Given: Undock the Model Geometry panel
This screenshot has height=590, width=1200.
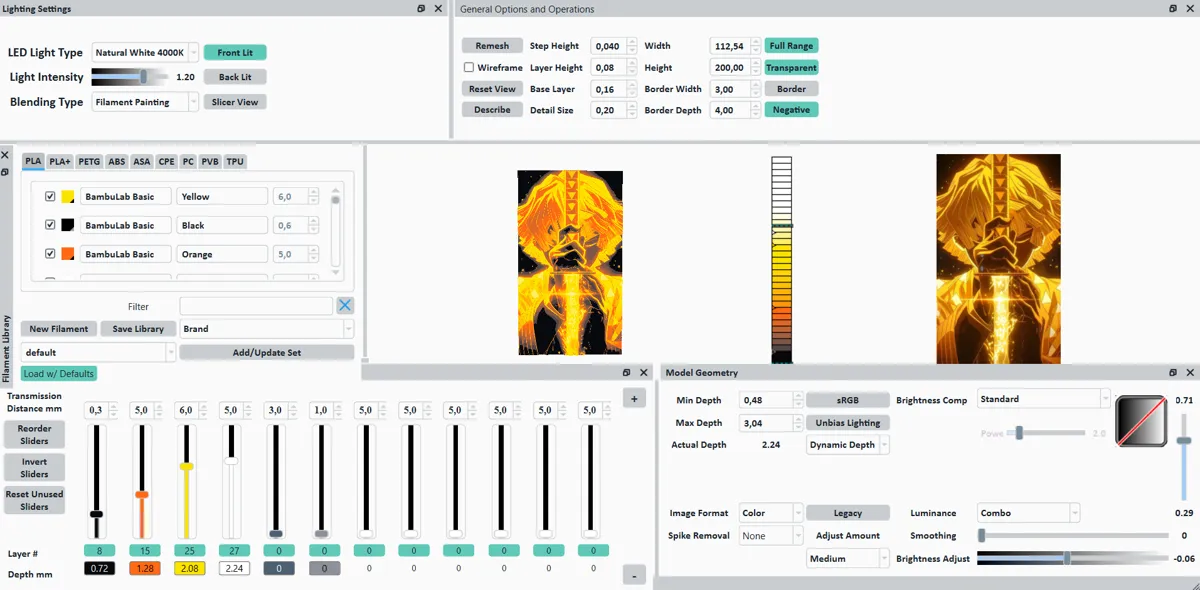Looking at the screenshot, I should click(x=1174, y=372).
